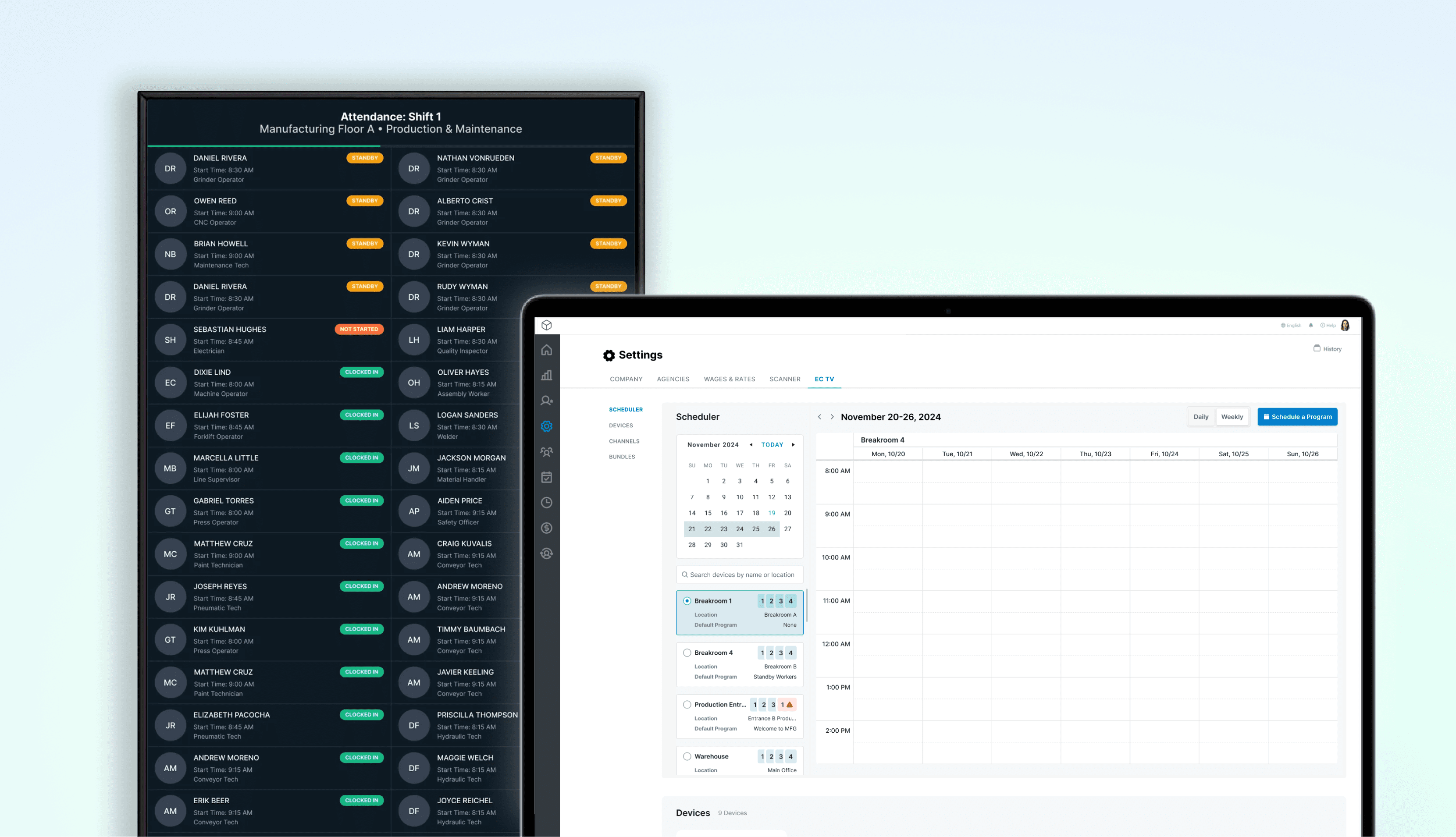Image resolution: width=1456 pixels, height=837 pixels.
Task: Click the cube logo icon
Action: [x=546, y=325]
